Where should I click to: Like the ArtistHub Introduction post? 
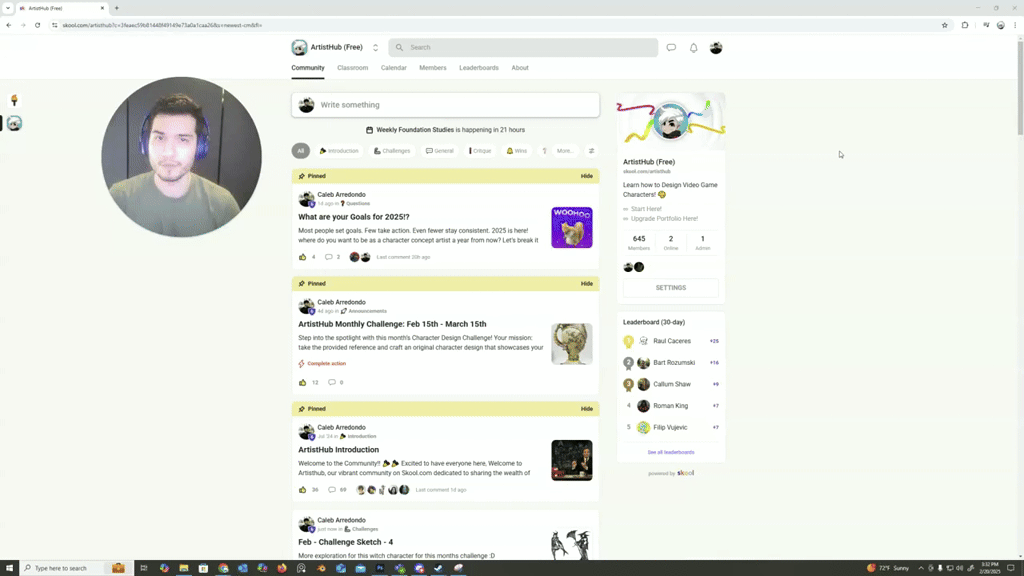[x=302, y=490]
